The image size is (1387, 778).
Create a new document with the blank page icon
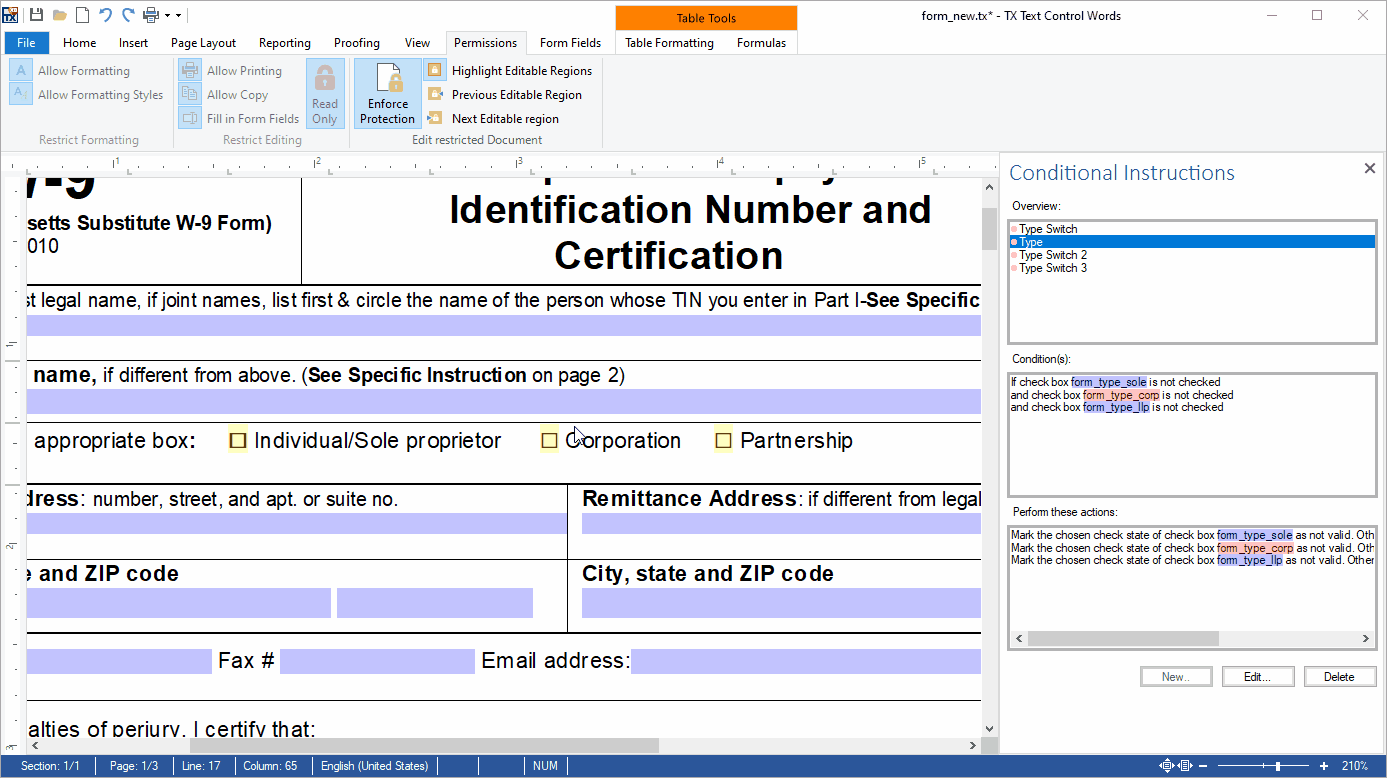coord(82,15)
